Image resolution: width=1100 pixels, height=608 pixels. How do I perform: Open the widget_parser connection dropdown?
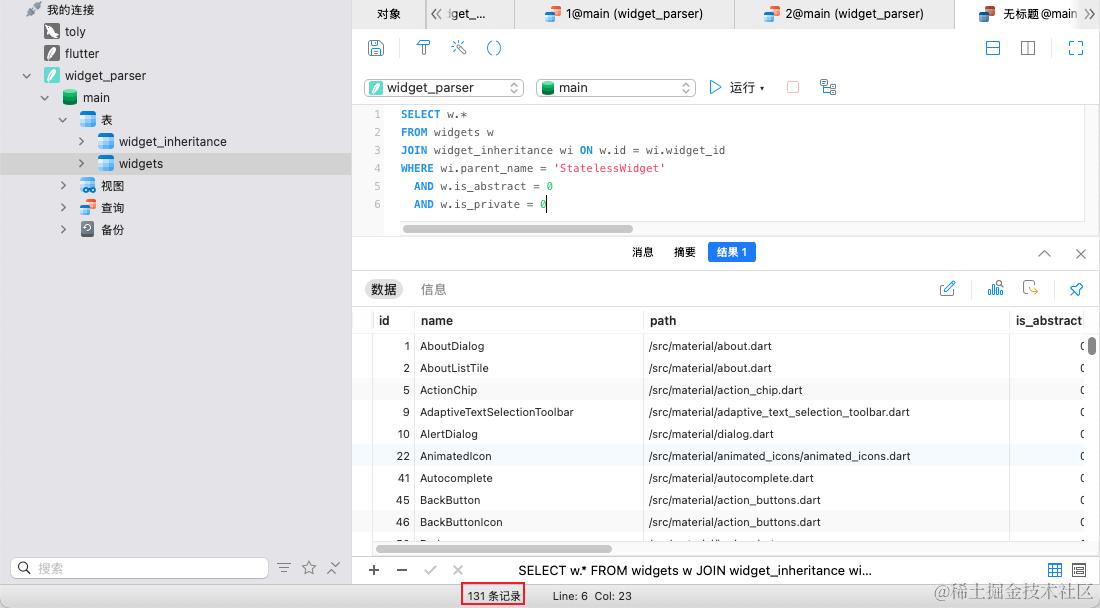click(x=444, y=88)
